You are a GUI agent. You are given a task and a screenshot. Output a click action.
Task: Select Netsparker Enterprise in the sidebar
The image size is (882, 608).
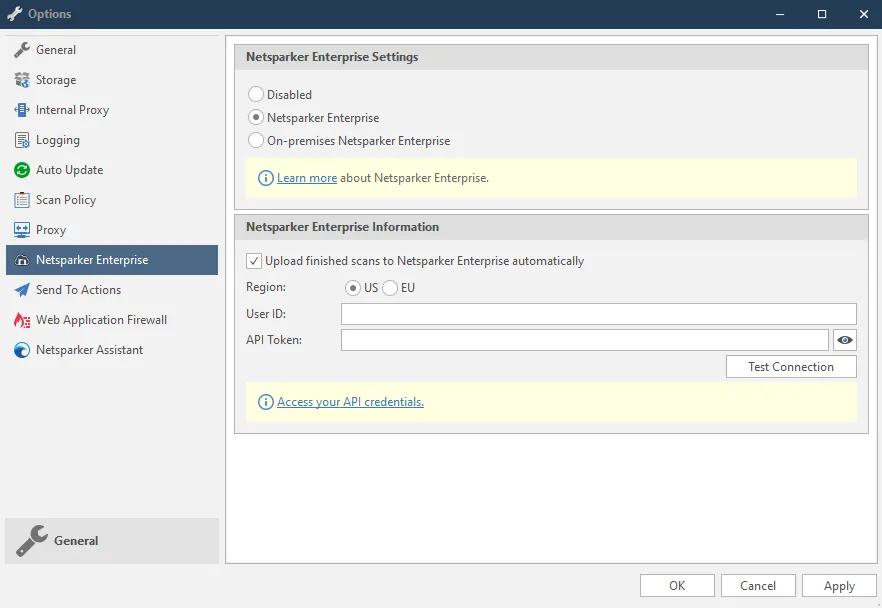pos(112,260)
